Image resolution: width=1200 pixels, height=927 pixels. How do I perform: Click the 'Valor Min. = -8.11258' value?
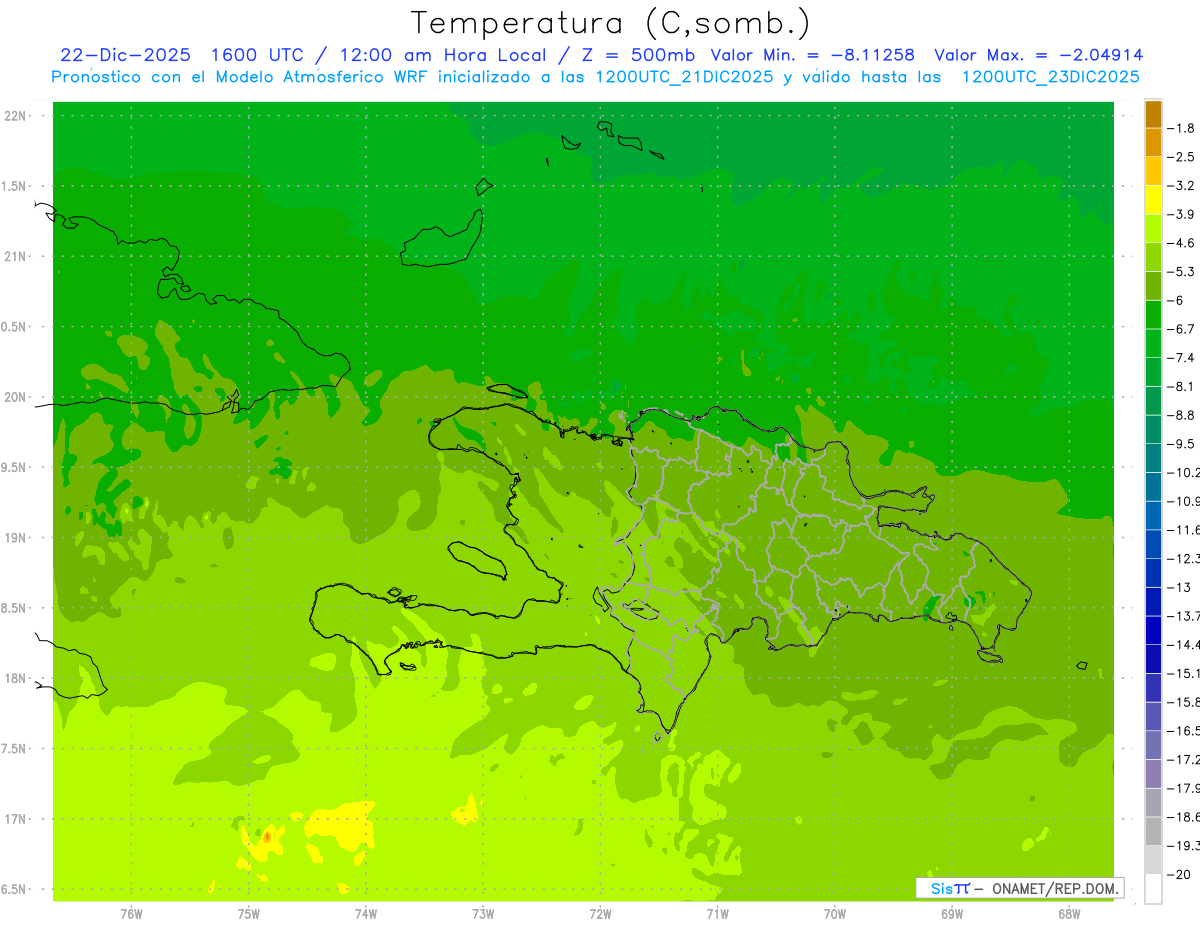tap(812, 55)
